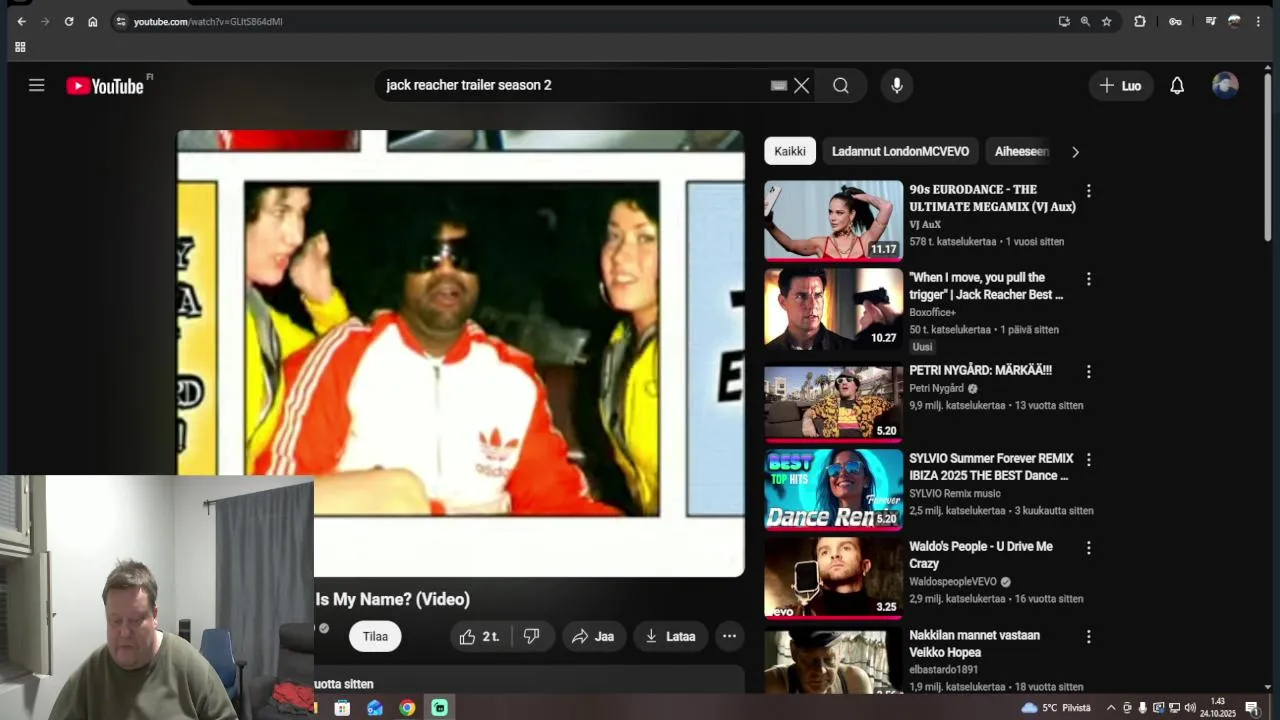Screen dimensions: 1280x720
Task: Visit the Petri Nygård channel name
Action: pyautogui.click(x=937, y=388)
